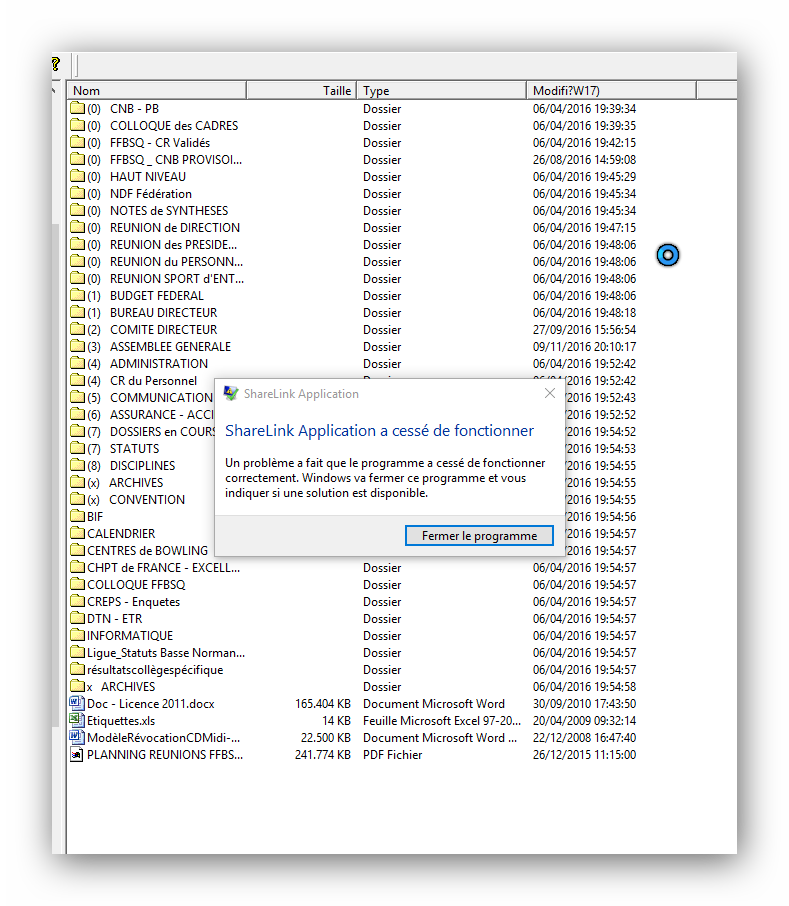
Task: Select the Ligue_Statuts Basse Norman... folder name
Action: (166, 652)
